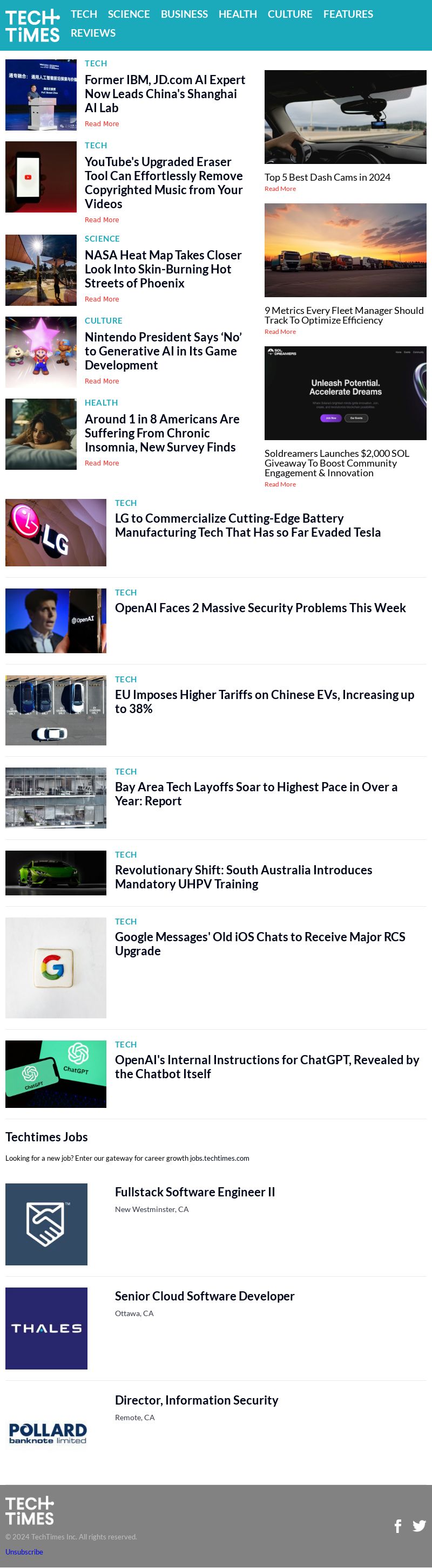Image resolution: width=432 pixels, height=1568 pixels.
Task: Open the Google logo article thumbnail
Action: point(56,968)
